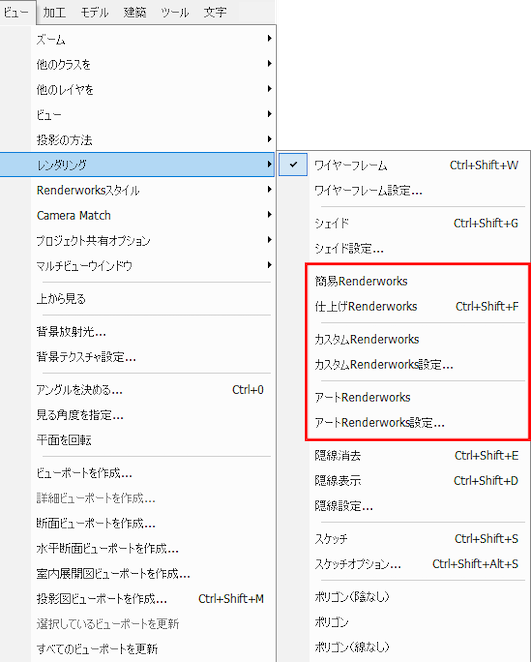The width and height of the screenshot is (531, 662).
Task: Expand the 他のクラスを submenu
Action: click(x=154, y=64)
